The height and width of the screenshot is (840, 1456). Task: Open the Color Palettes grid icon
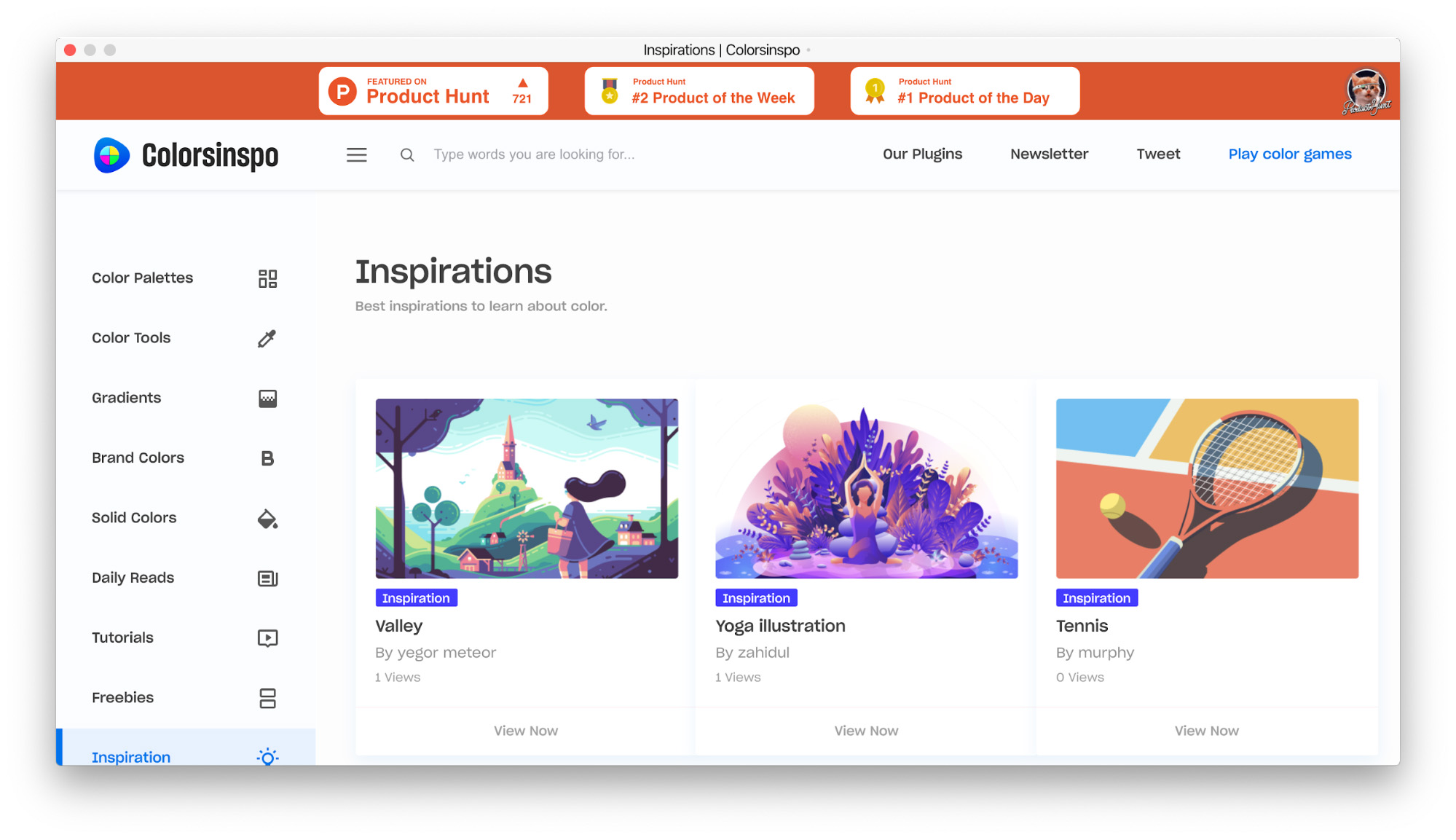coord(267,278)
